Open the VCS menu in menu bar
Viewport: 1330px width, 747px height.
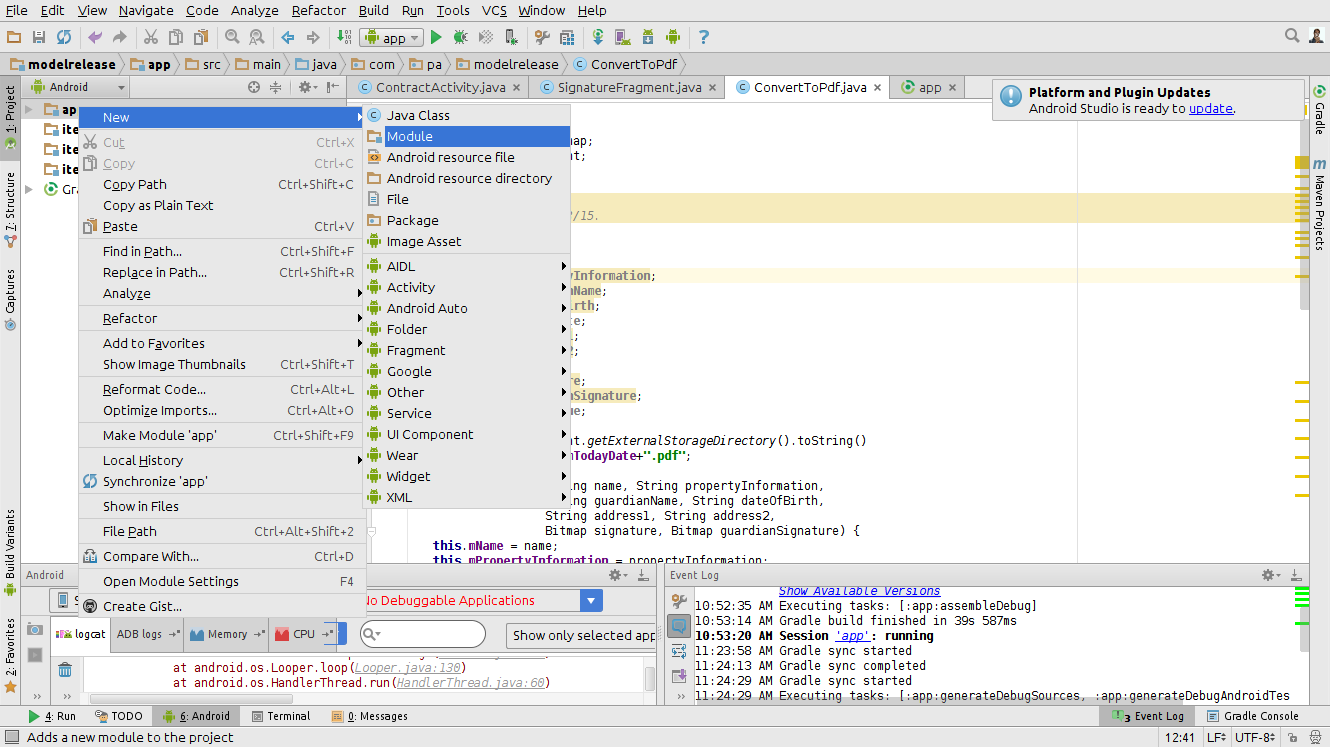pos(494,10)
